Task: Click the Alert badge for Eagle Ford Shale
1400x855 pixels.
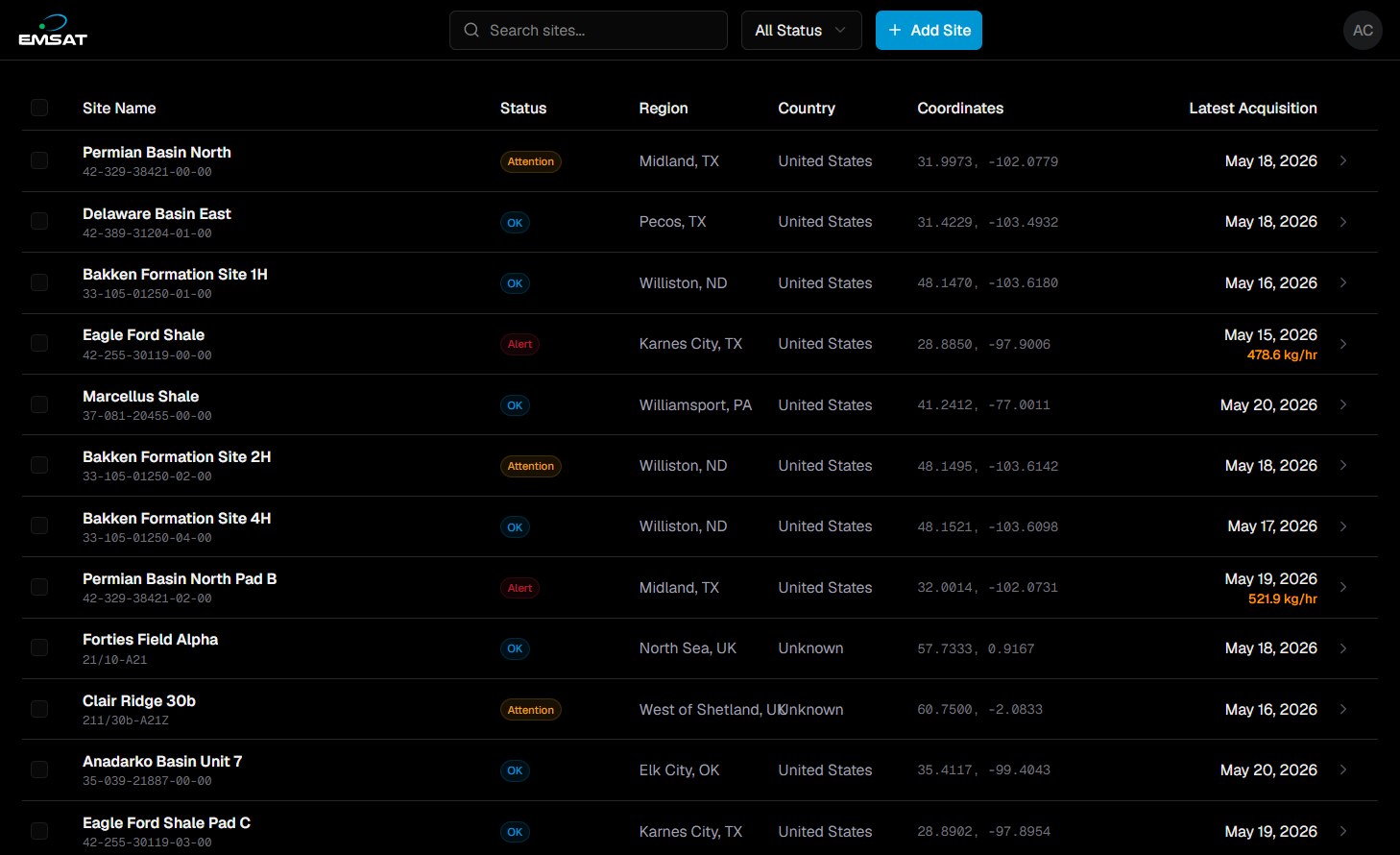Action: [x=519, y=344]
